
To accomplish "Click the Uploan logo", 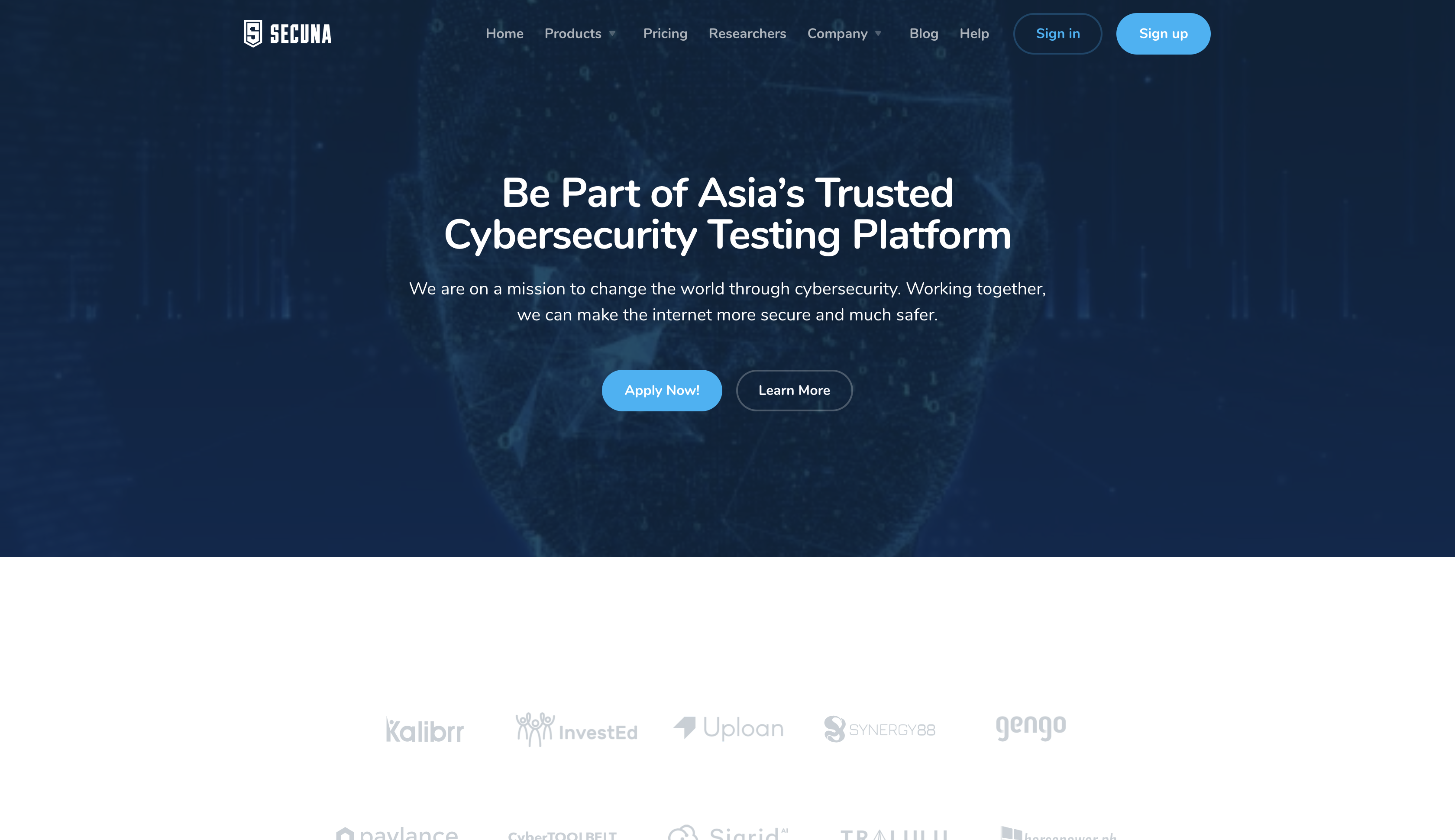I will coord(729,727).
